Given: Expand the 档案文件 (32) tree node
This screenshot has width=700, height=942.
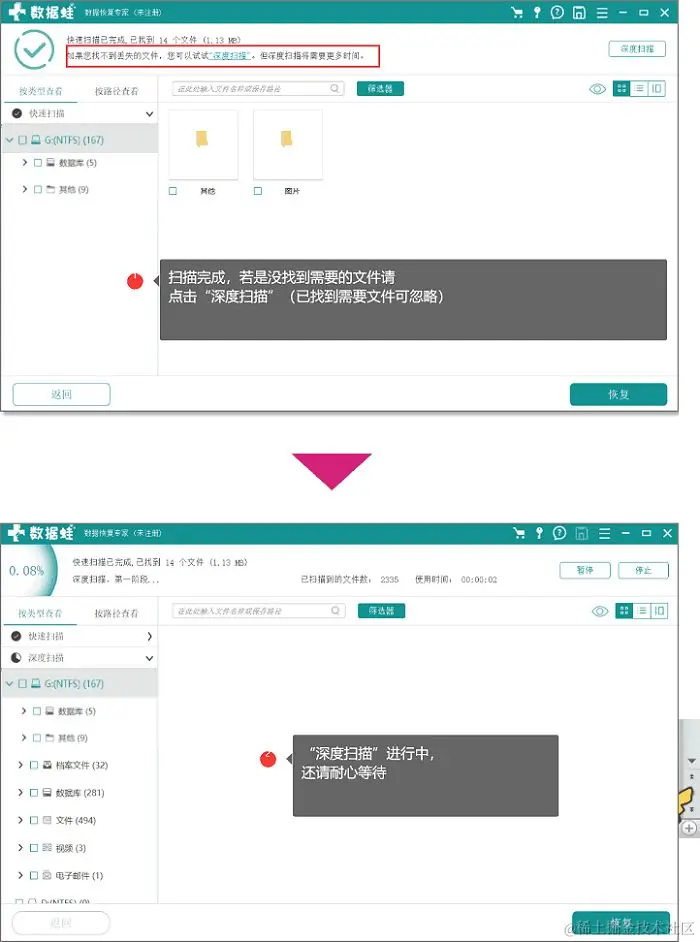Looking at the screenshot, I should [20, 765].
